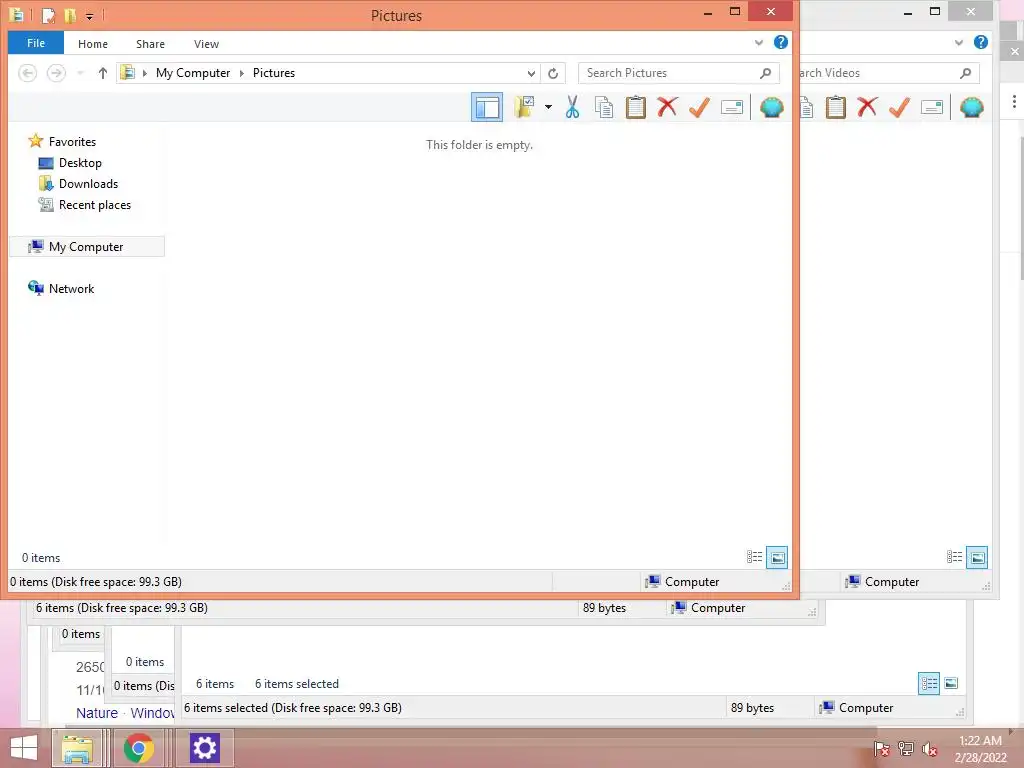Open the Customize Quick Access Toolbar dropdown
This screenshot has width=1024, height=768.
point(89,16)
